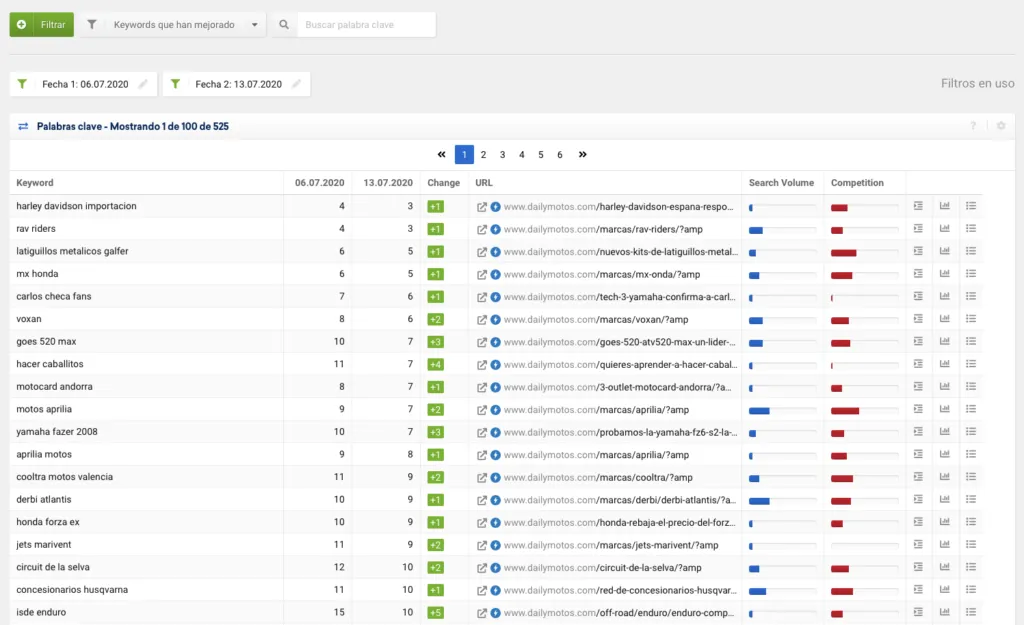Edit Fecha 1 filter with pencil icon

point(143,84)
